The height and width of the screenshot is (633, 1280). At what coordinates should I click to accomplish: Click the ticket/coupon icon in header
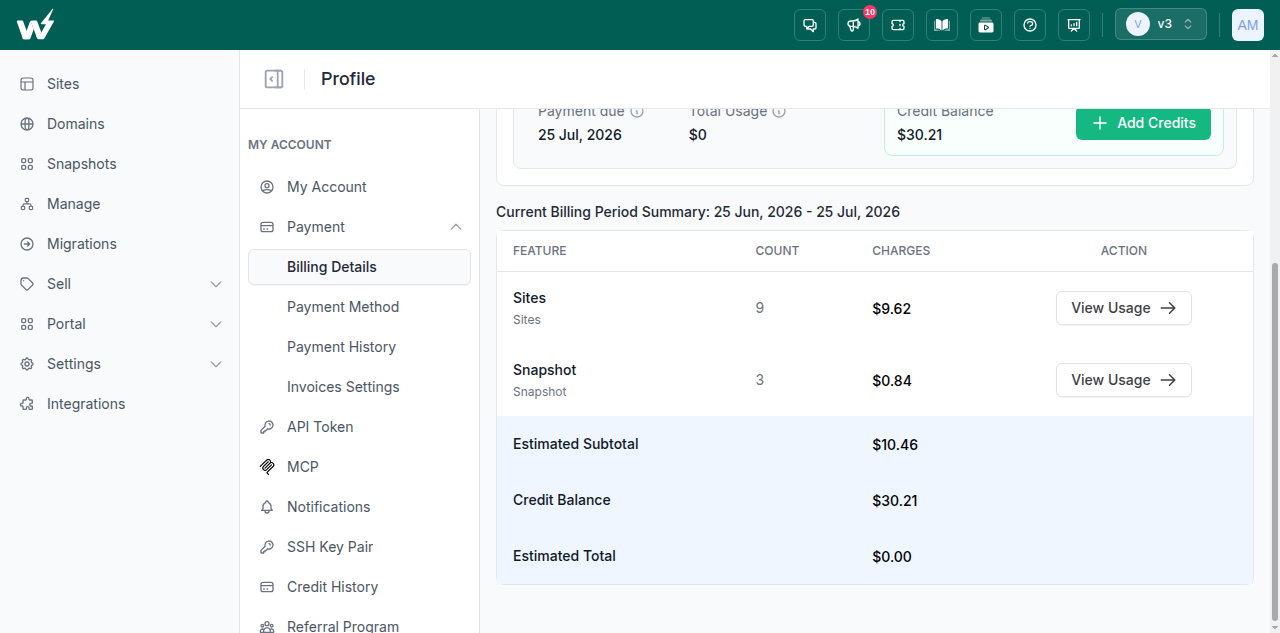898,25
